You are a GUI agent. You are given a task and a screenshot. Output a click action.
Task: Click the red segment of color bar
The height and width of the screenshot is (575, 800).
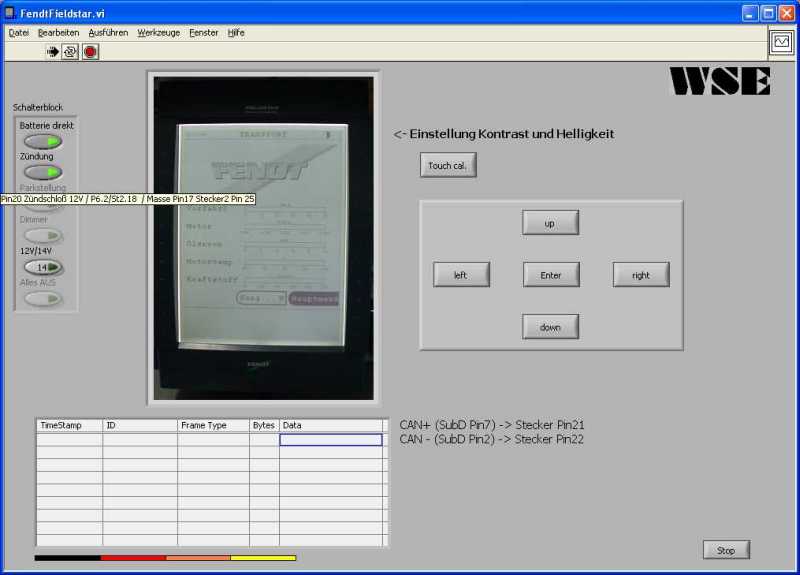click(x=133, y=558)
